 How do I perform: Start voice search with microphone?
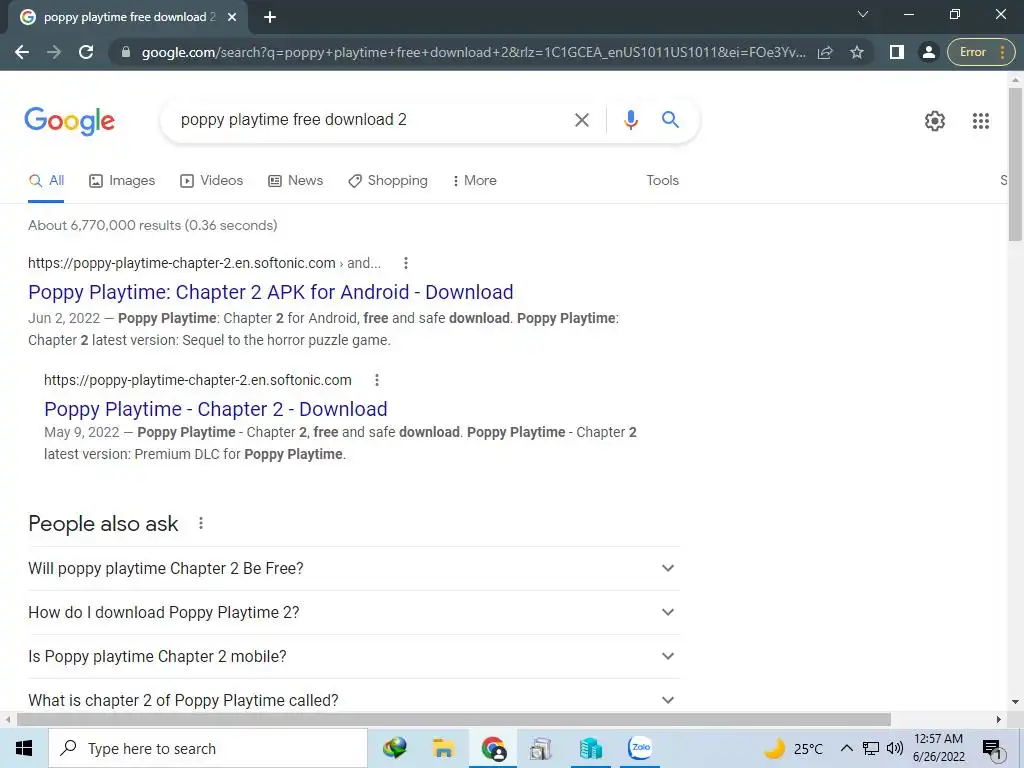click(630, 120)
